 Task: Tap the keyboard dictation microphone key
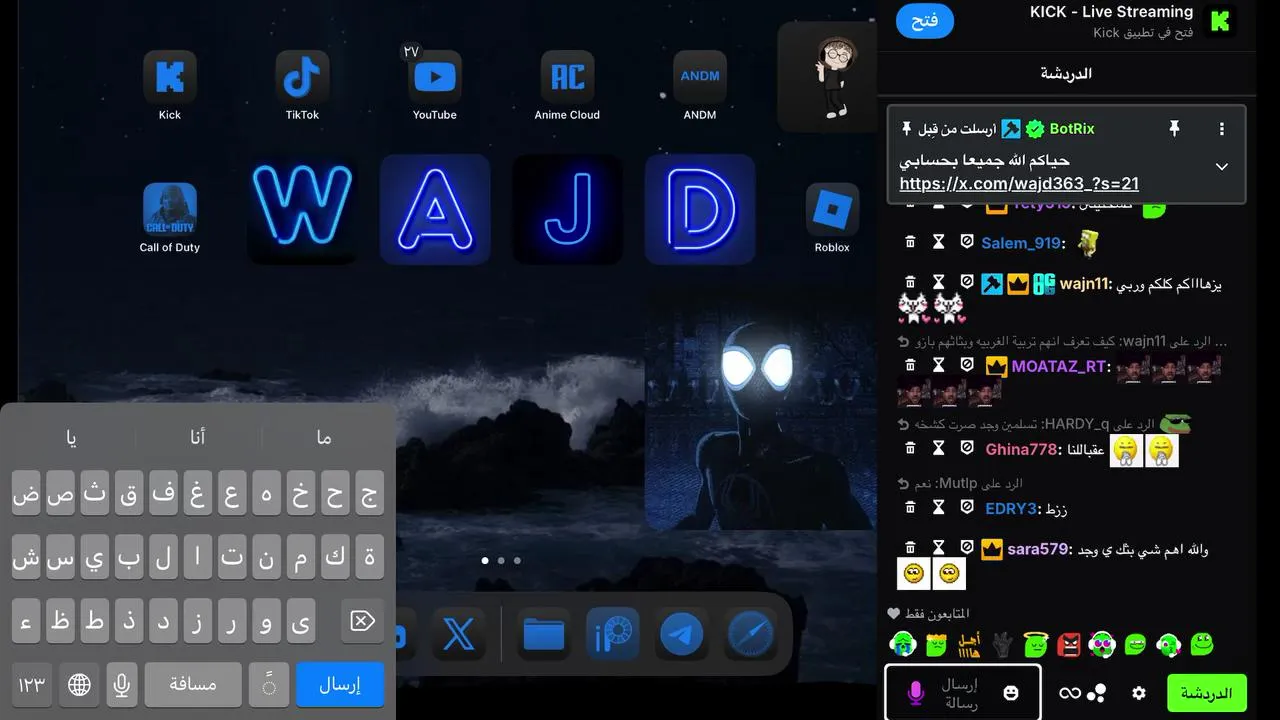pos(122,685)
